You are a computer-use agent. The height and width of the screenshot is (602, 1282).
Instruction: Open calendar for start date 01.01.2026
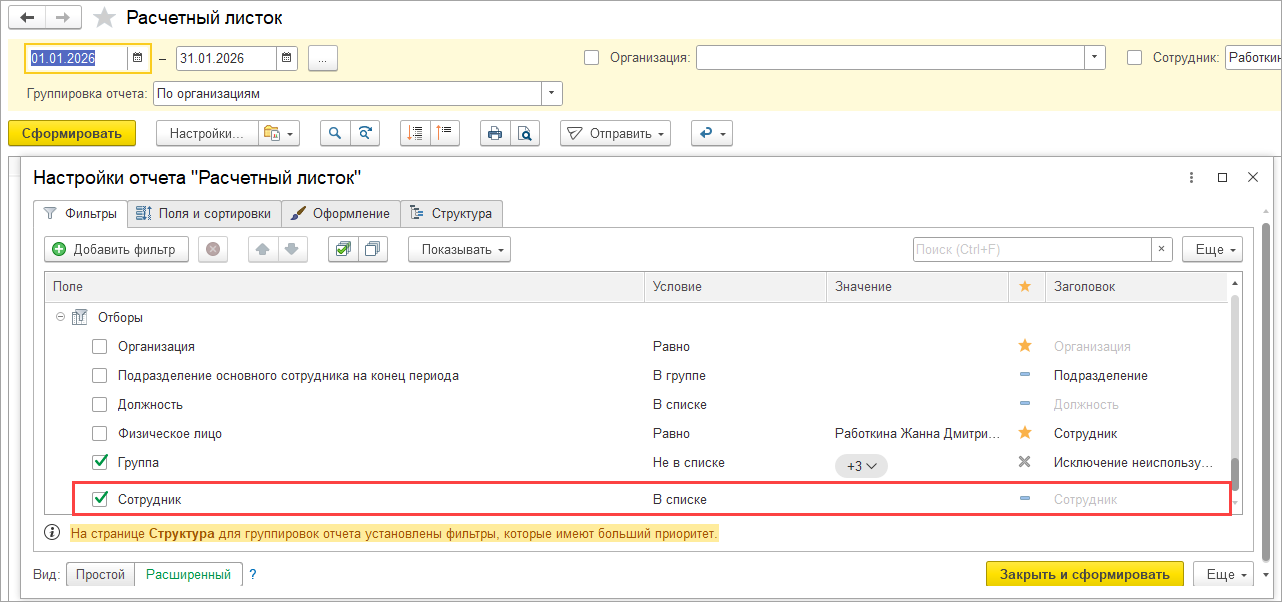pyautogui.click(x=137, y=58)
